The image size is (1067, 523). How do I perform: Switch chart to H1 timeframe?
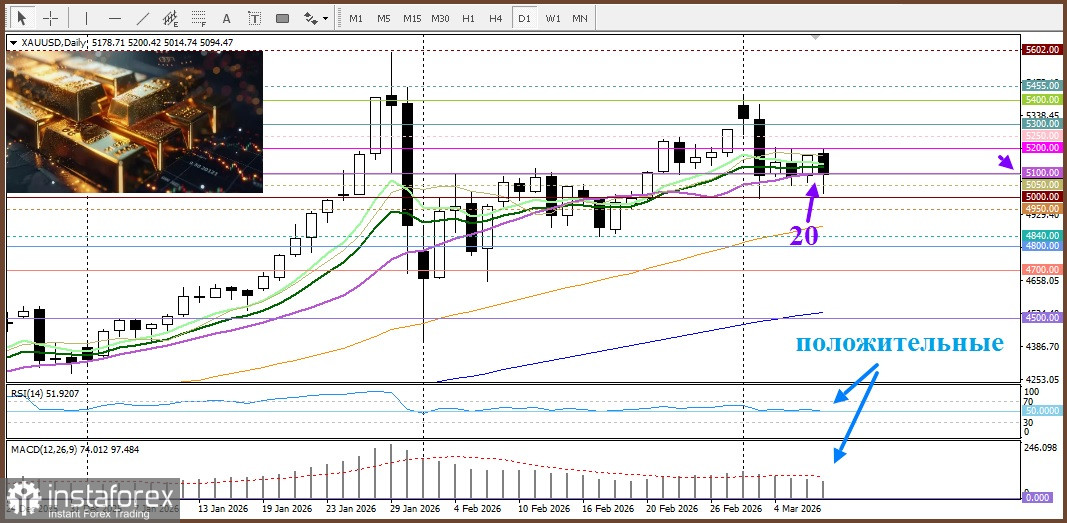468,18
